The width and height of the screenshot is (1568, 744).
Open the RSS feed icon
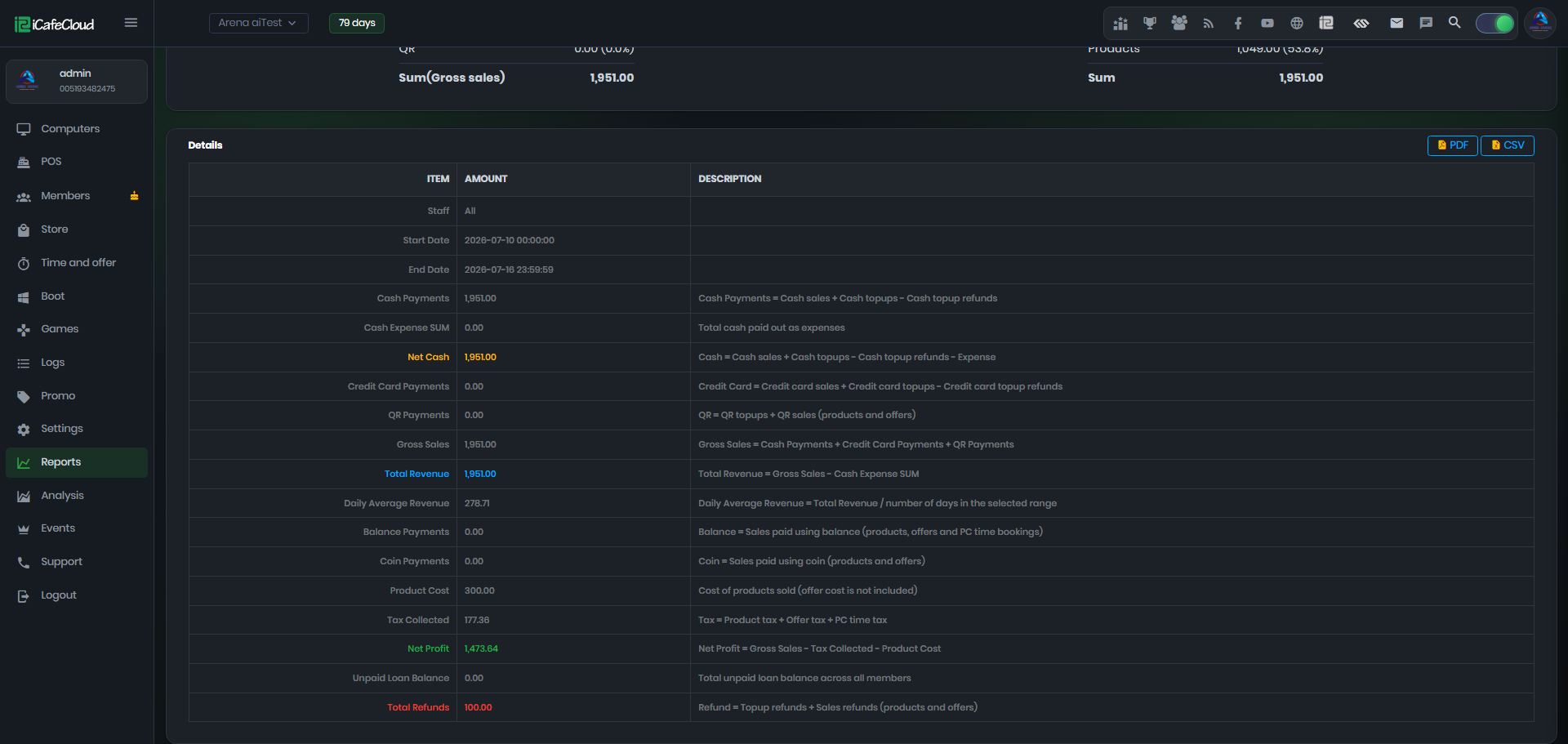pyautogui.click(x=1209, y=24)
